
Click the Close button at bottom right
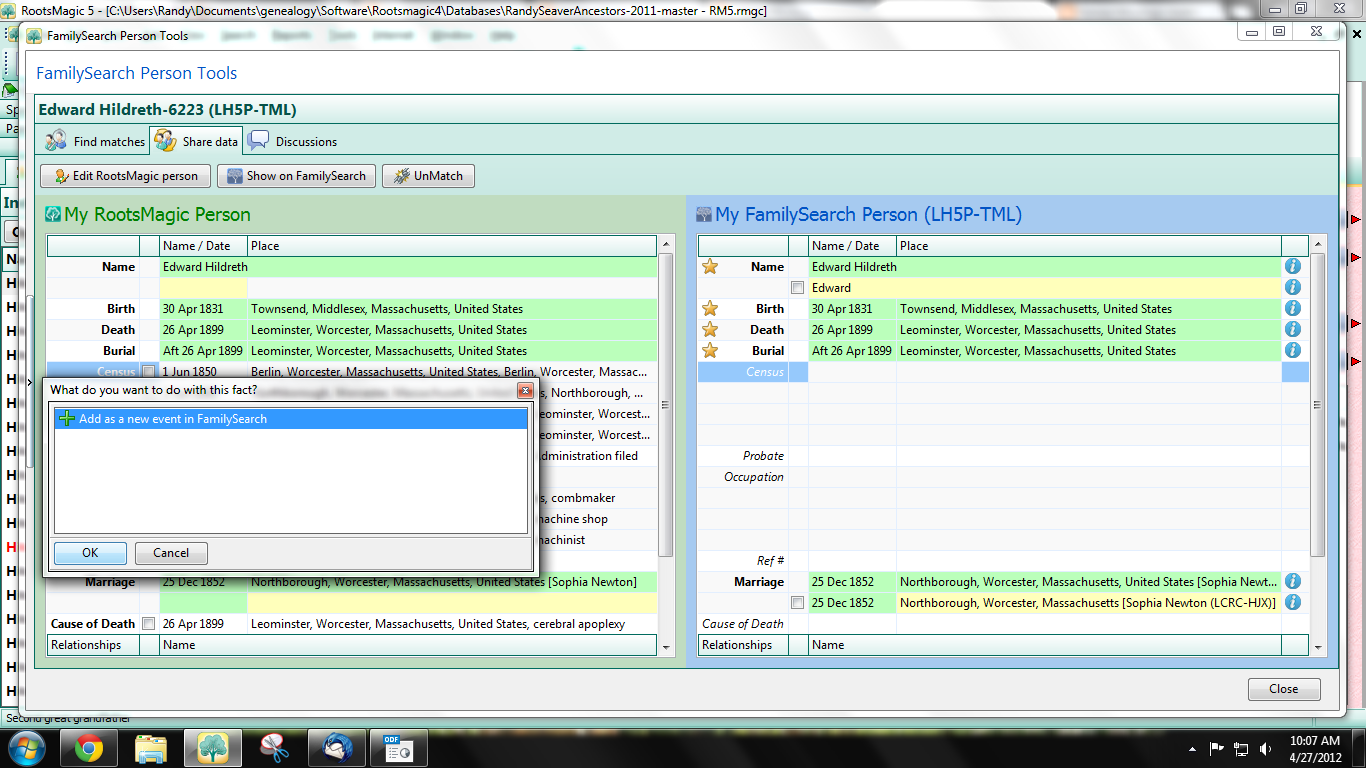pyautogui.click(x=1284, y=689)
